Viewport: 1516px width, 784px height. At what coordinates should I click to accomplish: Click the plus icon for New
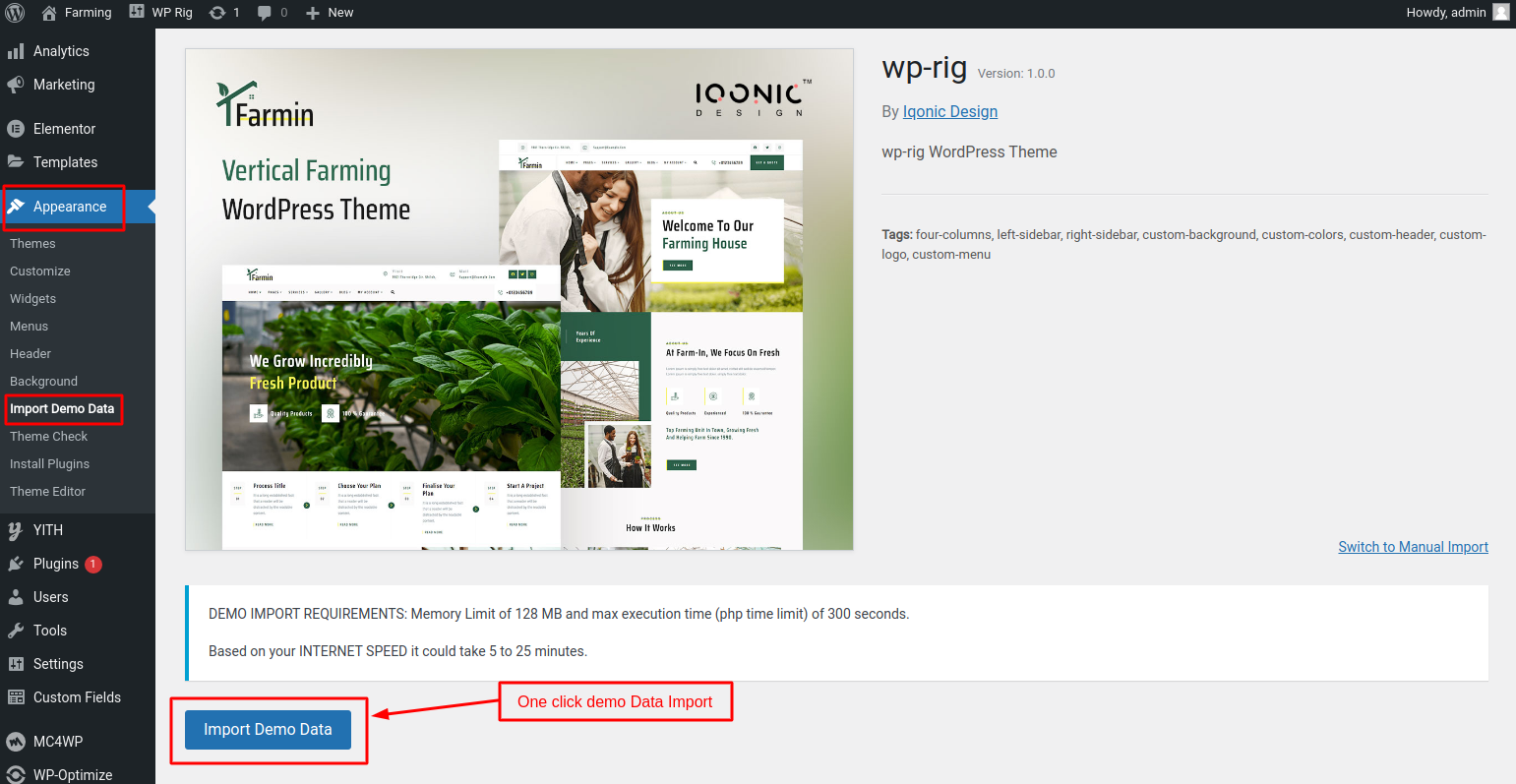coord(313,13)
